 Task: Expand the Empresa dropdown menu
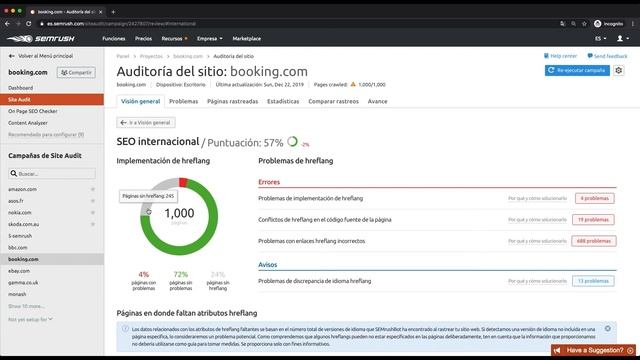210,38
